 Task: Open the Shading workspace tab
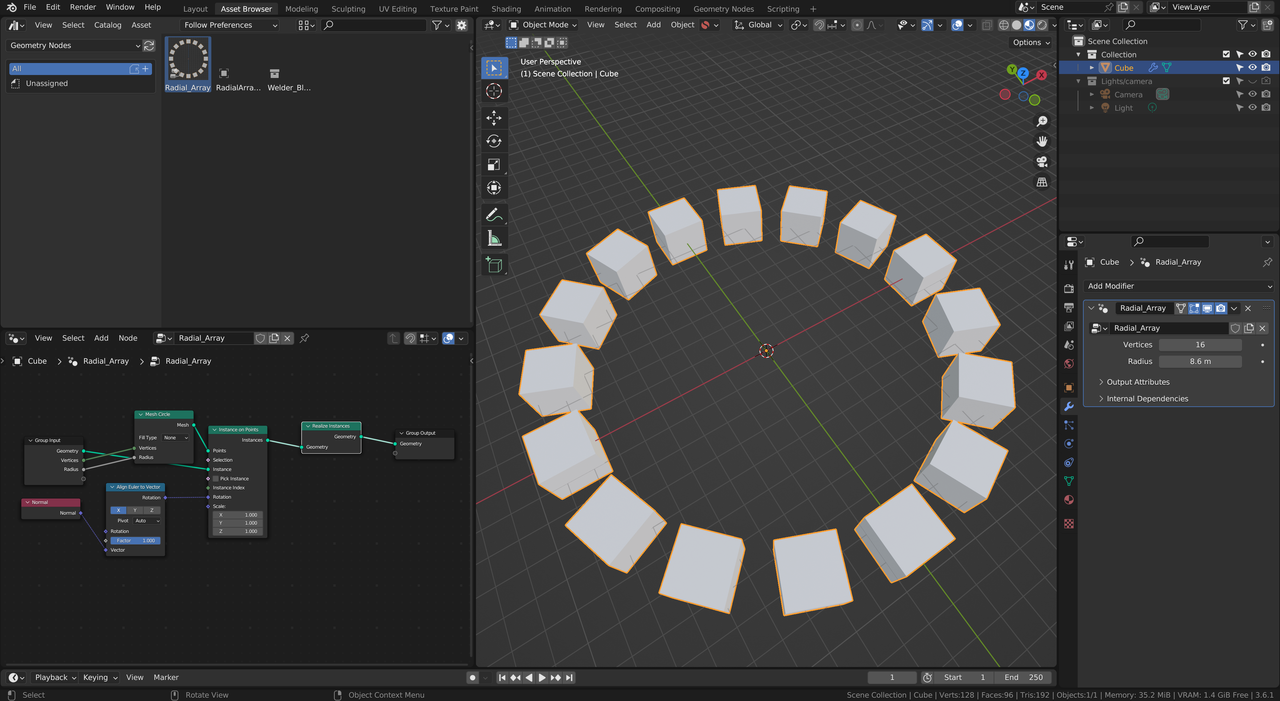[506, 9]
